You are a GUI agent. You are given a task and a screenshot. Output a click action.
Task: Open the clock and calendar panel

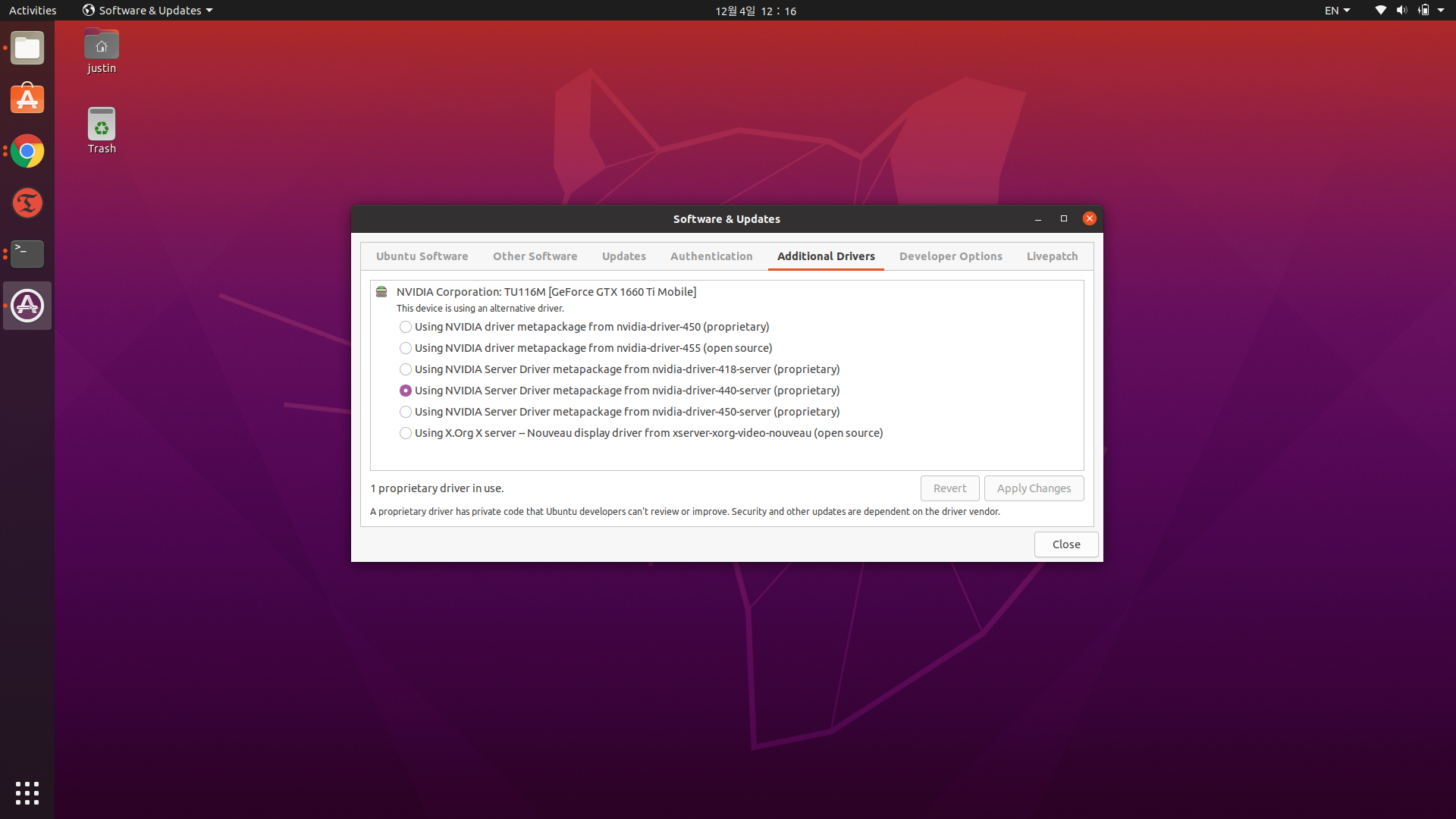(x=755, y=11)
